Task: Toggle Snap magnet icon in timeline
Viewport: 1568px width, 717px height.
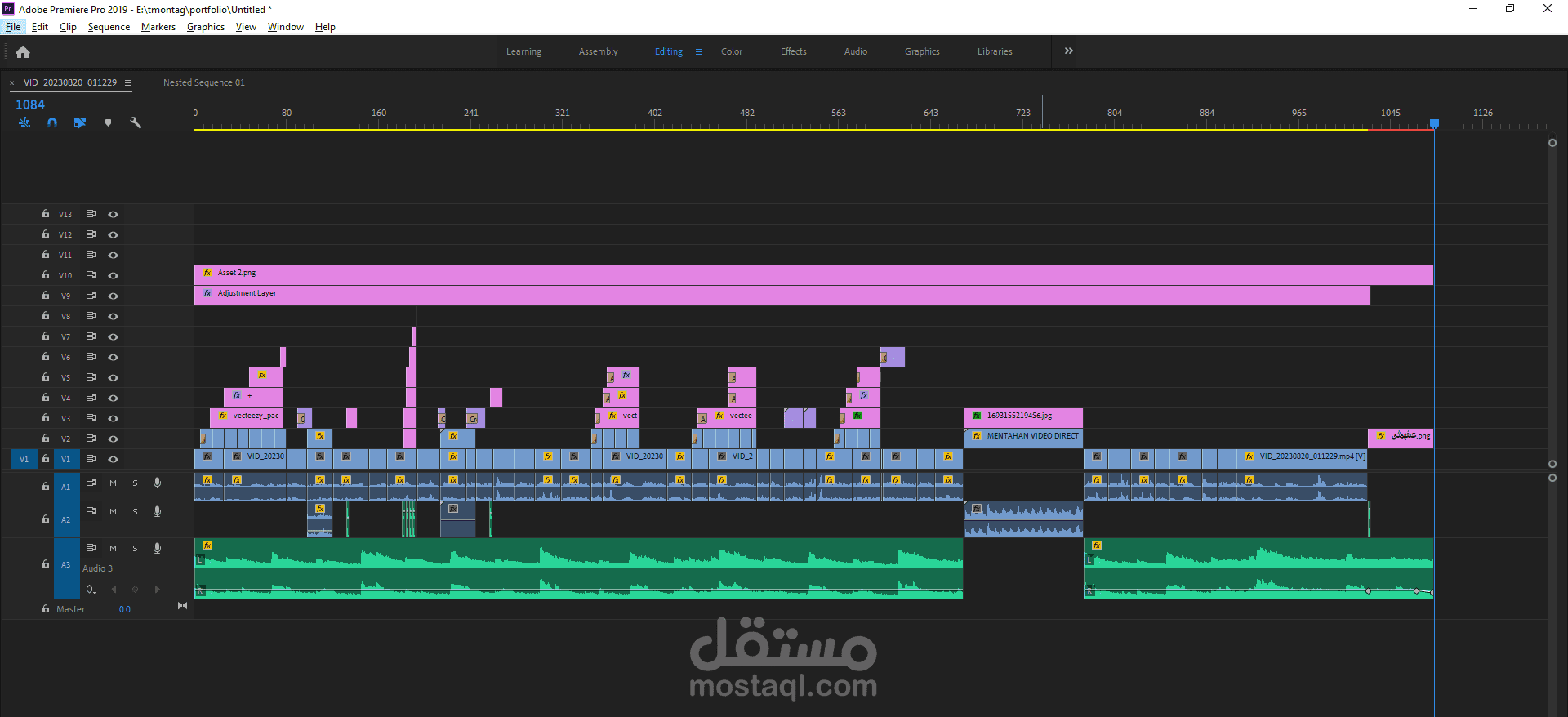Action: tap(52, 122)
